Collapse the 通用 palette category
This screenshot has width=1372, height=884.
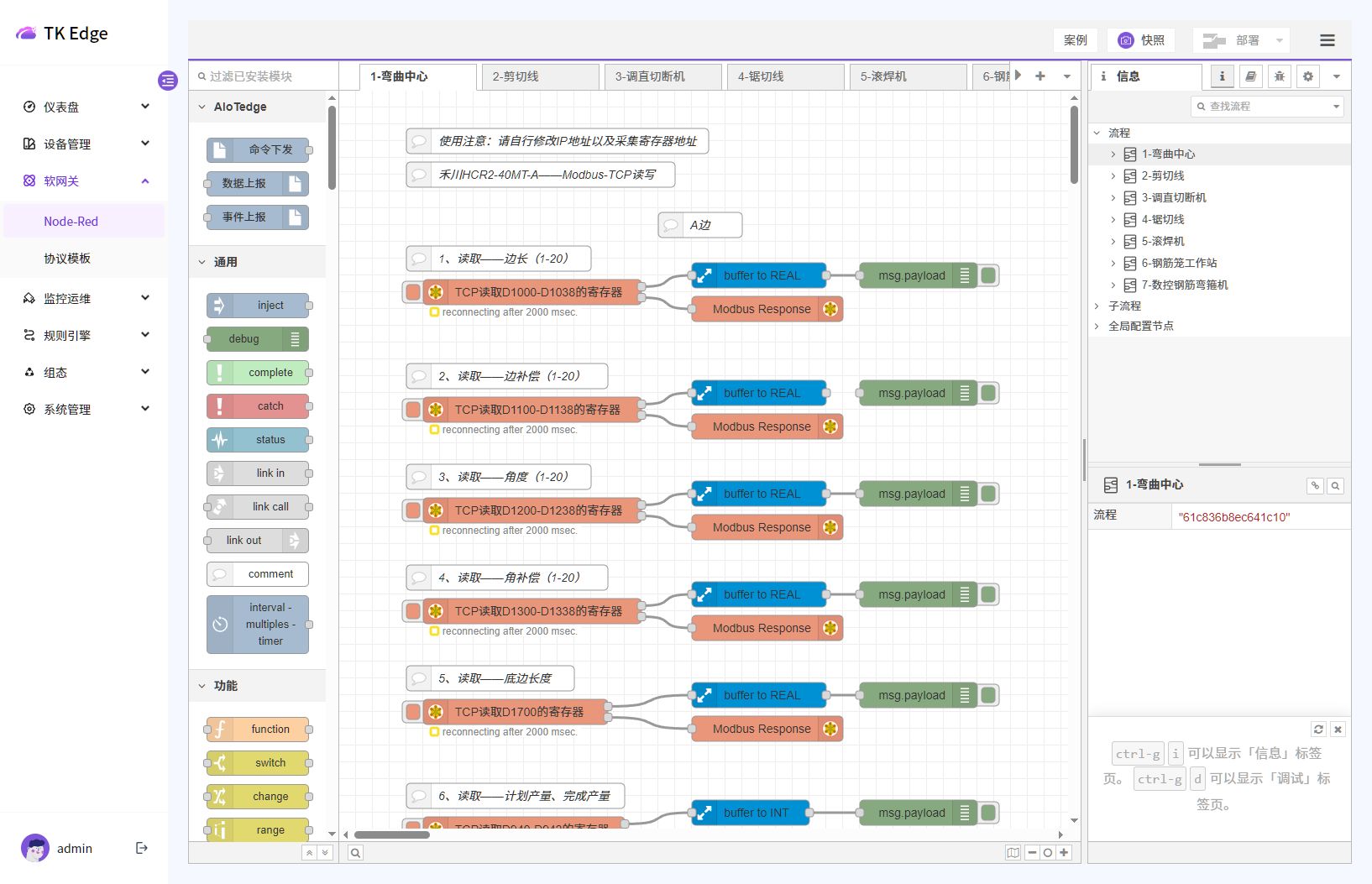pos(257,262)
